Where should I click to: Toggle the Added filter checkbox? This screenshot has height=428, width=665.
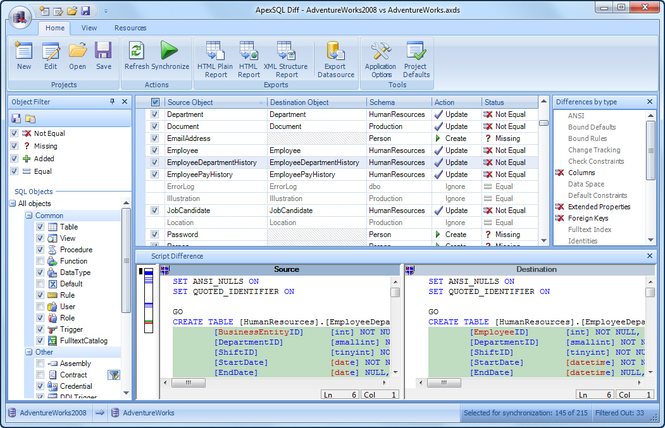pos(14,159)
